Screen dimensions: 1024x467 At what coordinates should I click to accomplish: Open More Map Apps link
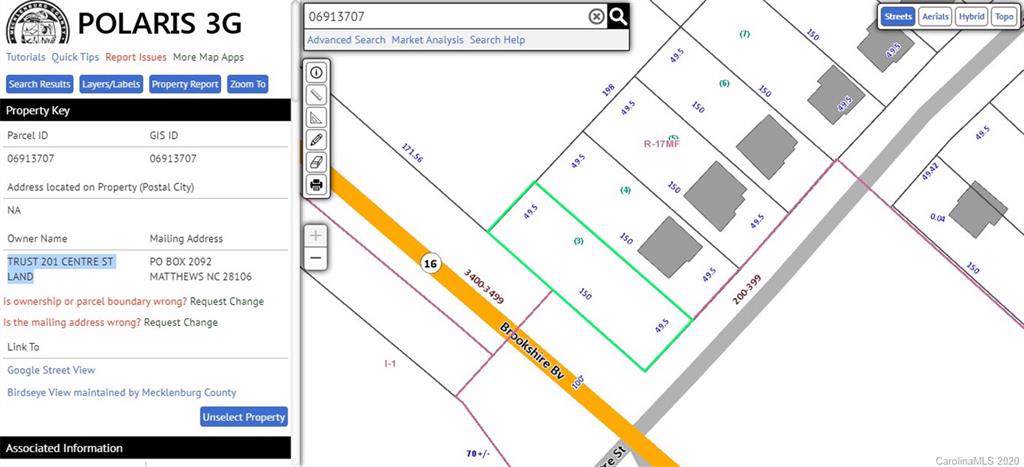click(208, 57)
